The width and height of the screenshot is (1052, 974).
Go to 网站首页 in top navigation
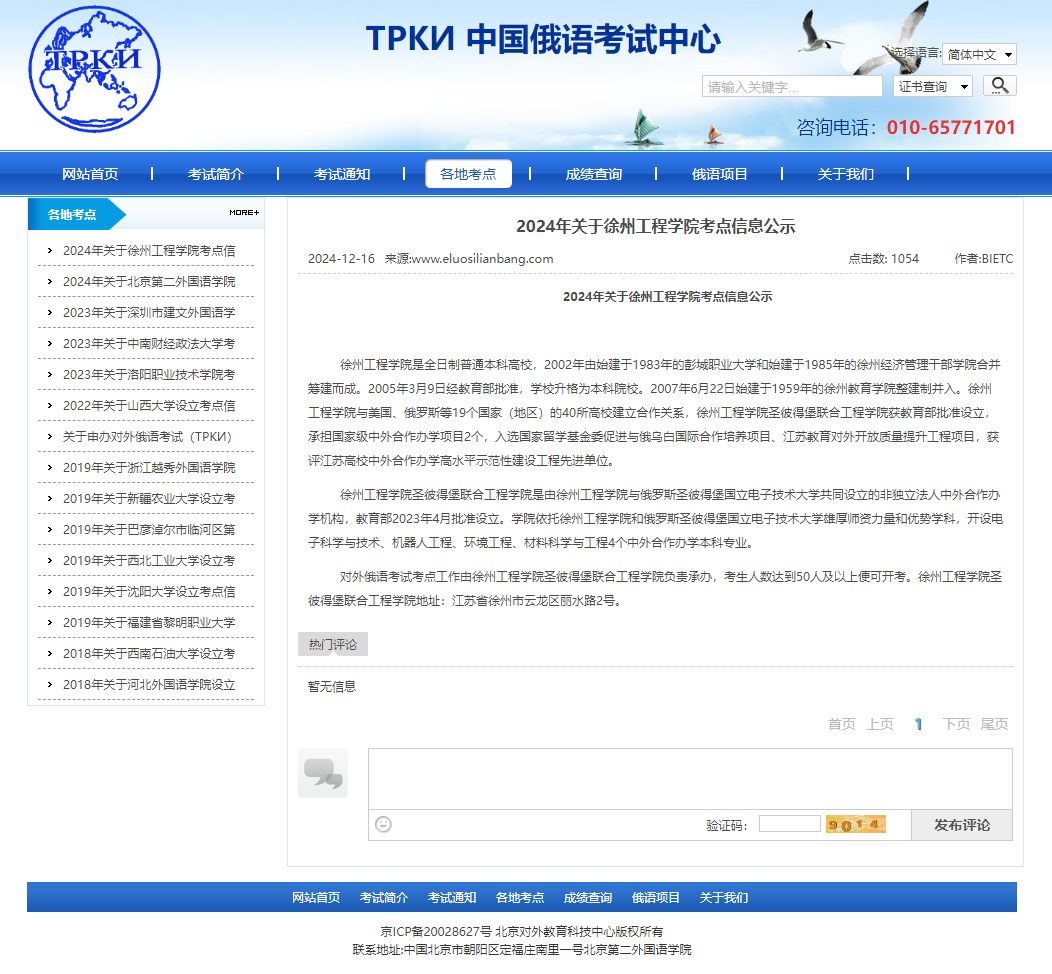[x=90, y=174]
